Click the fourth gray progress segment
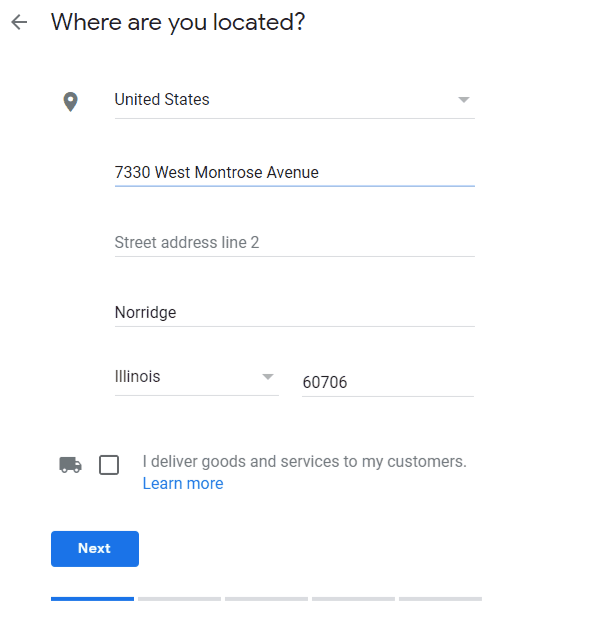Viewport: 592px width, 620px height. click(x=353, y=599)
